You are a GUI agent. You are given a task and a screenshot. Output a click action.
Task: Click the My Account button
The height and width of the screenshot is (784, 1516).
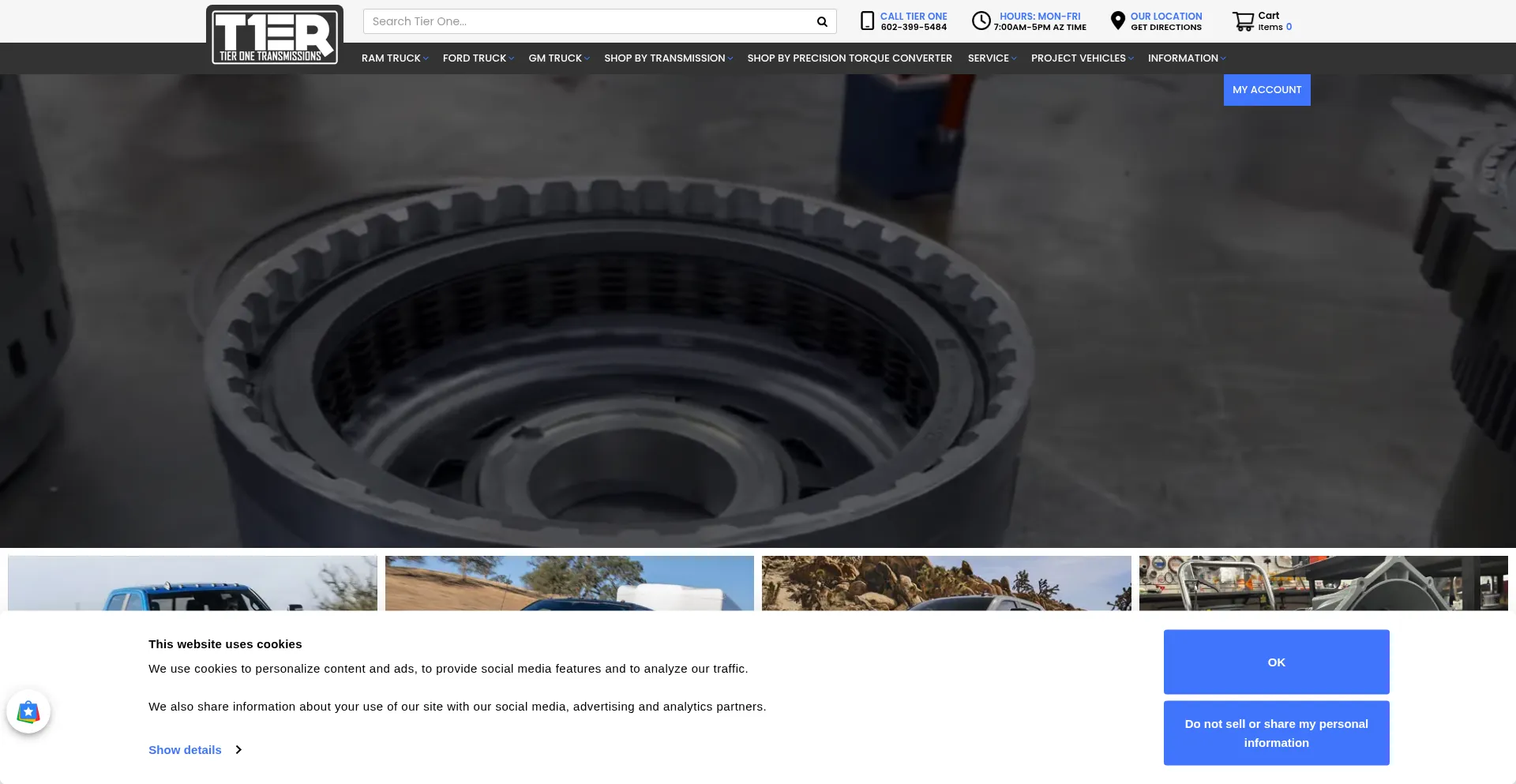point(1266,90)
